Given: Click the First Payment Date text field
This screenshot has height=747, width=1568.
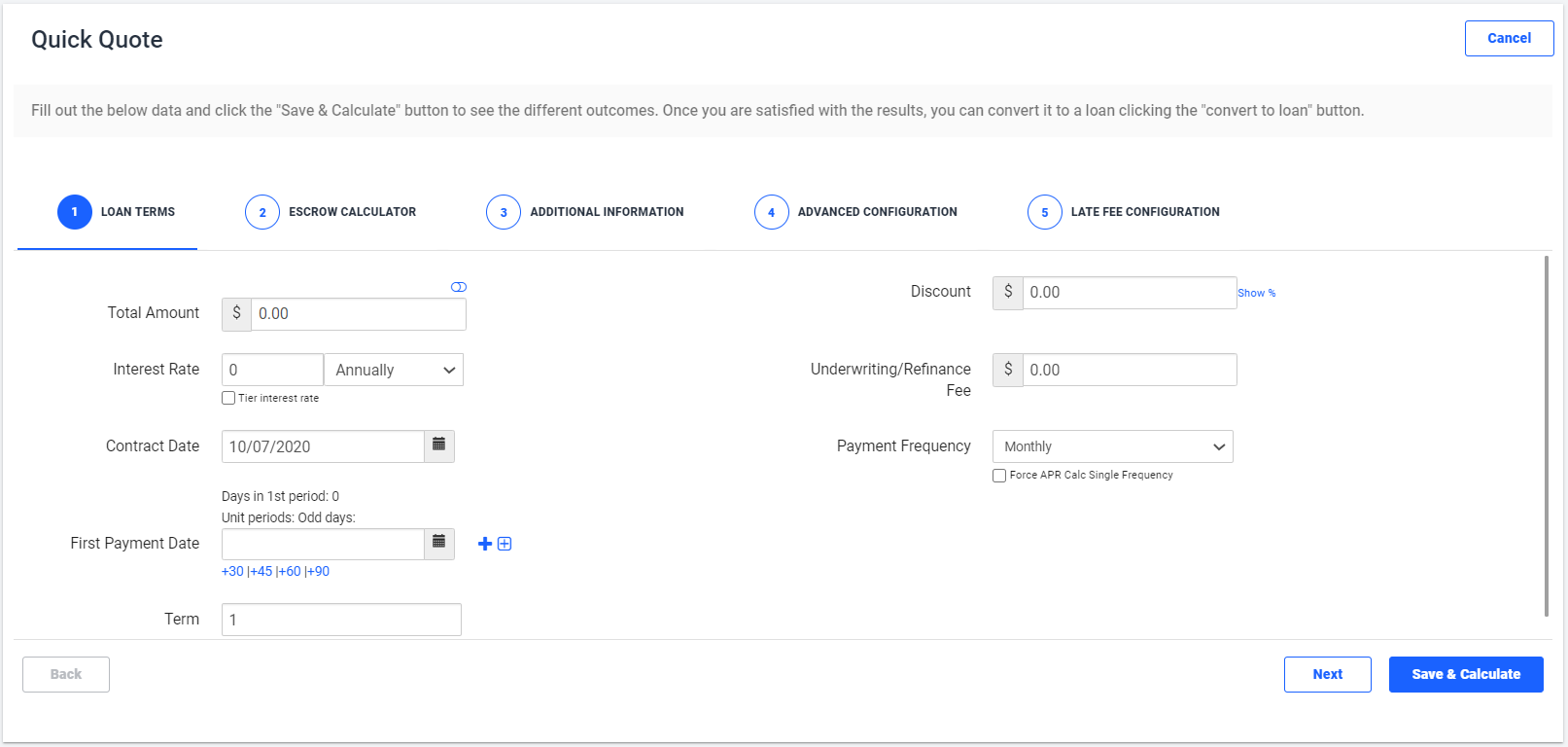Looking at the screenshot, I should pos(323,544).
